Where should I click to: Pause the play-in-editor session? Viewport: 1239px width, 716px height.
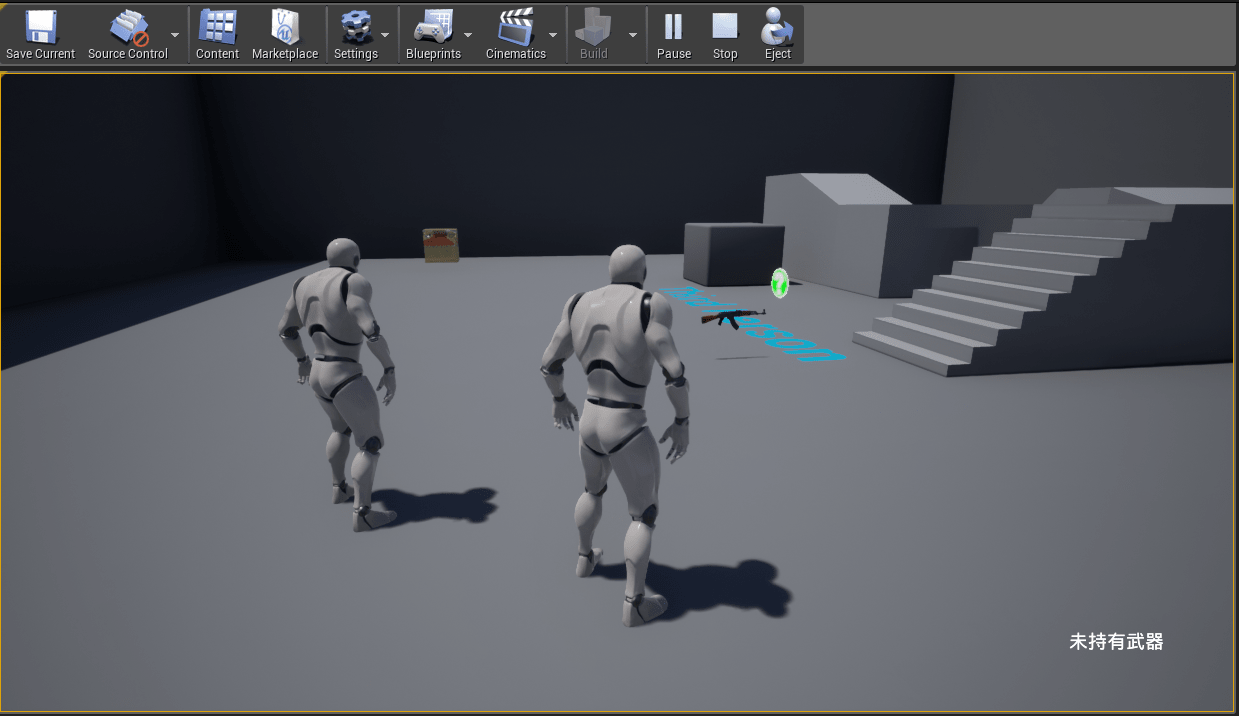[674, 24]
